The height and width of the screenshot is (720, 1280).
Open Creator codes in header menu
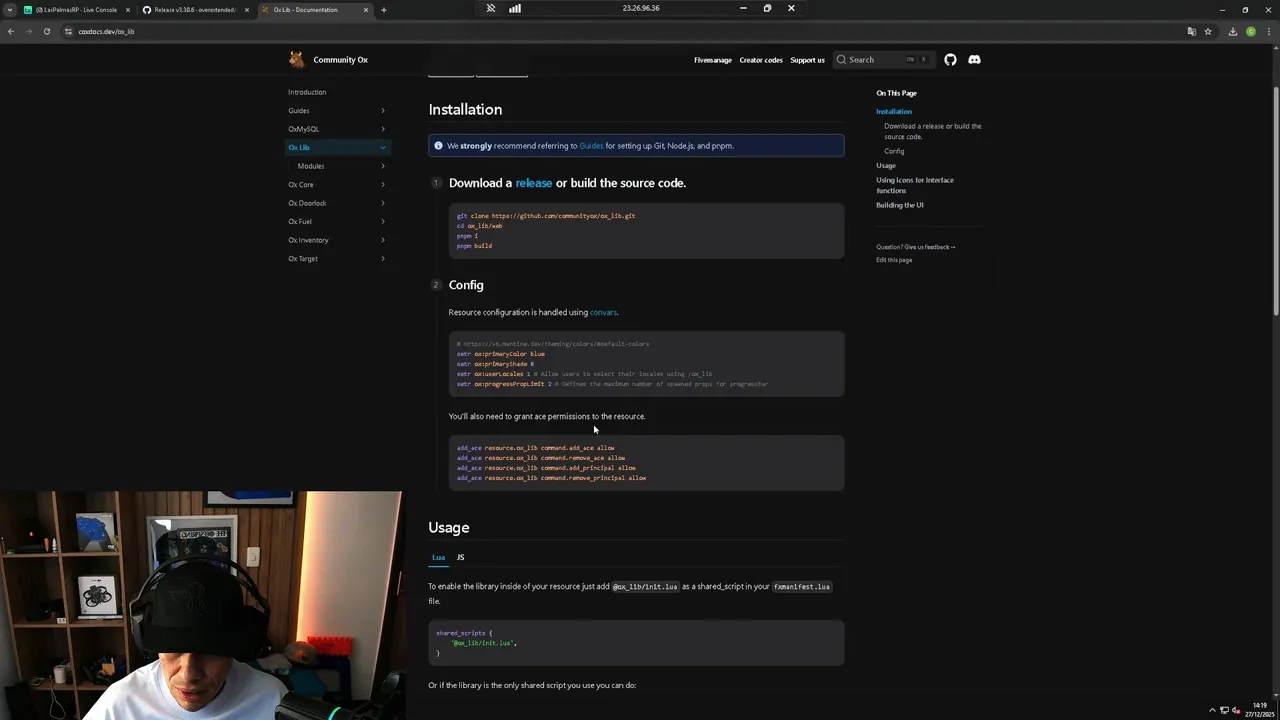click(761, 60)
